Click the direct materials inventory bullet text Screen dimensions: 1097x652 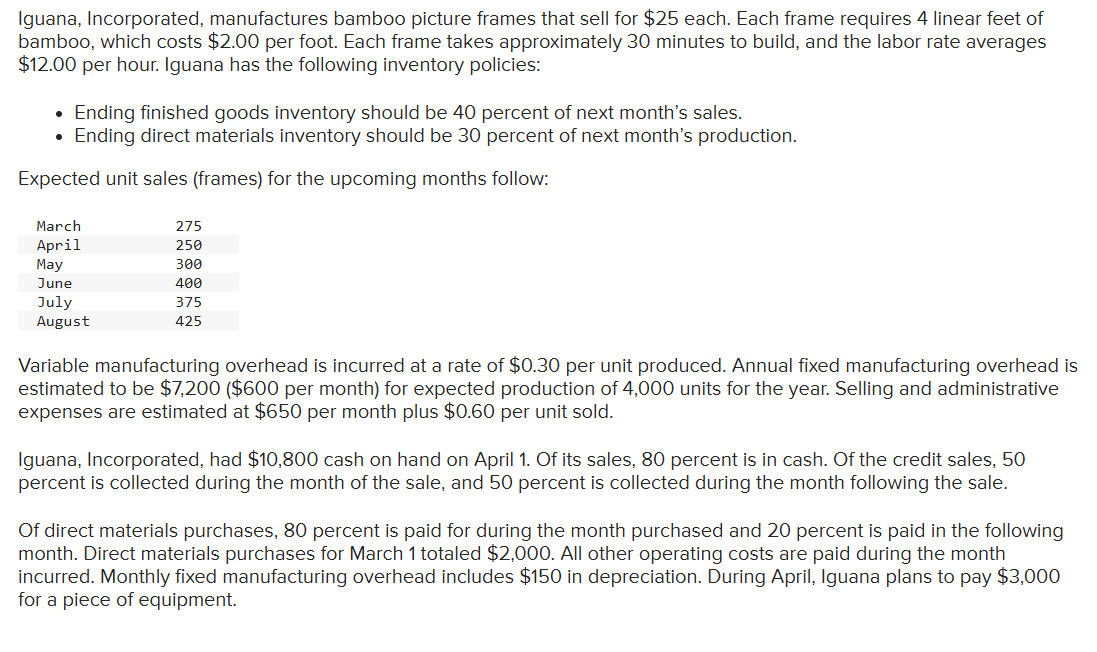435,136
